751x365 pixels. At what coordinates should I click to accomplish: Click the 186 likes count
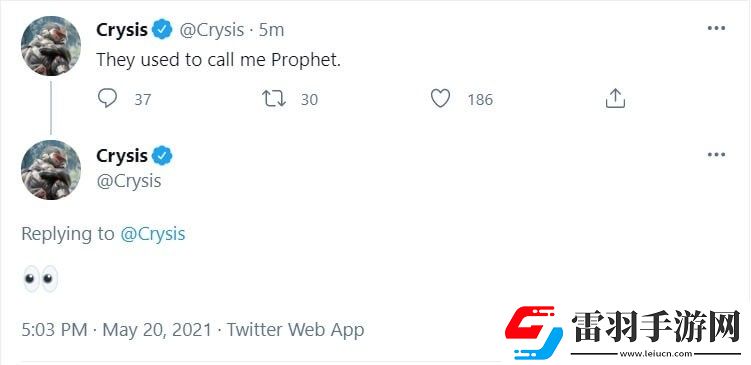pos(480,100)
